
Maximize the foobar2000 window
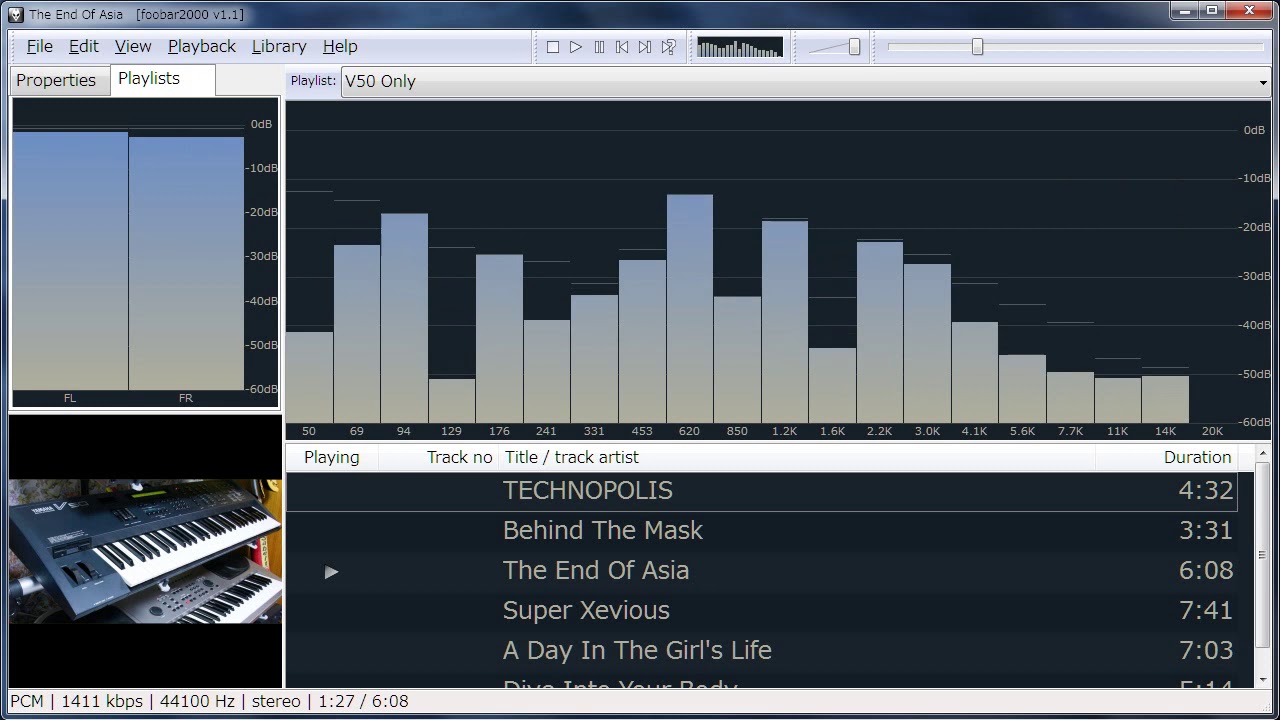pos(1211,11)
